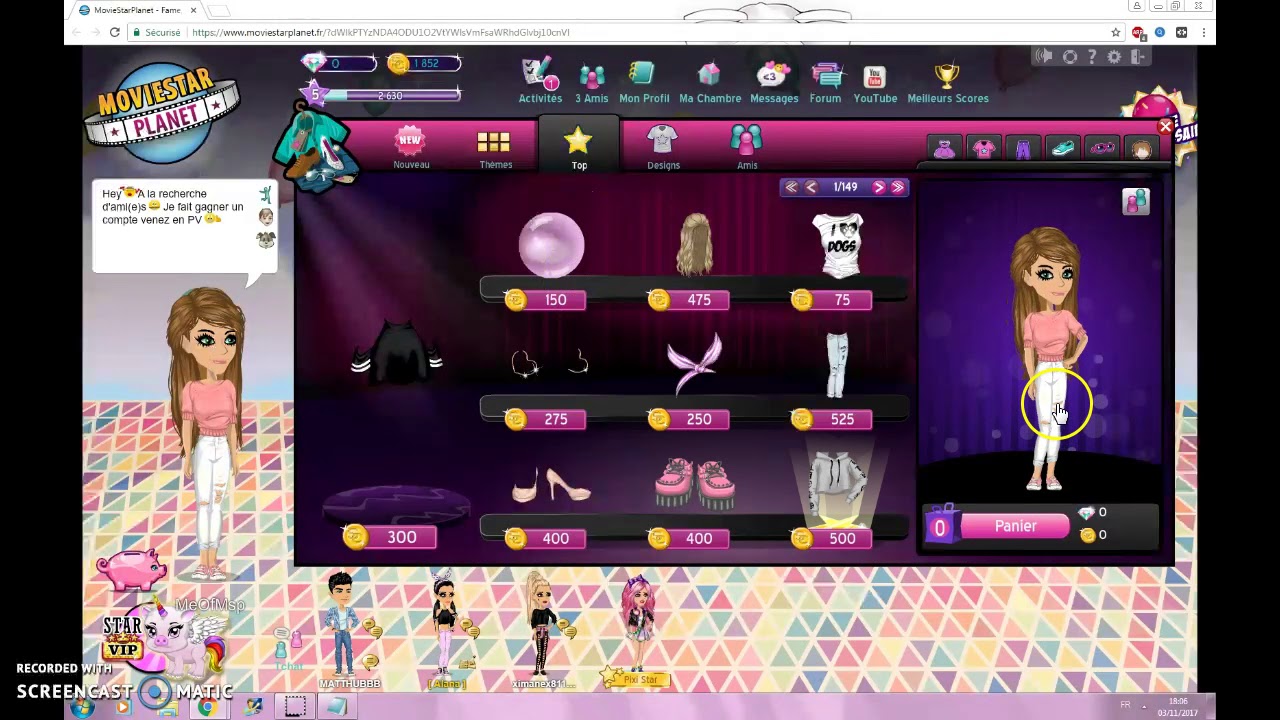Reload the page in Chrome
This screenshot has width=1280, height=720.
(114, 32)
